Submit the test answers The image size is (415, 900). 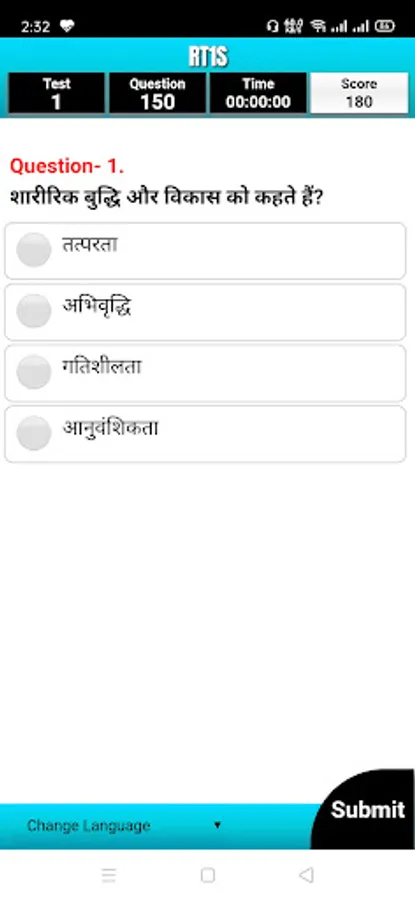coord(367,809)
